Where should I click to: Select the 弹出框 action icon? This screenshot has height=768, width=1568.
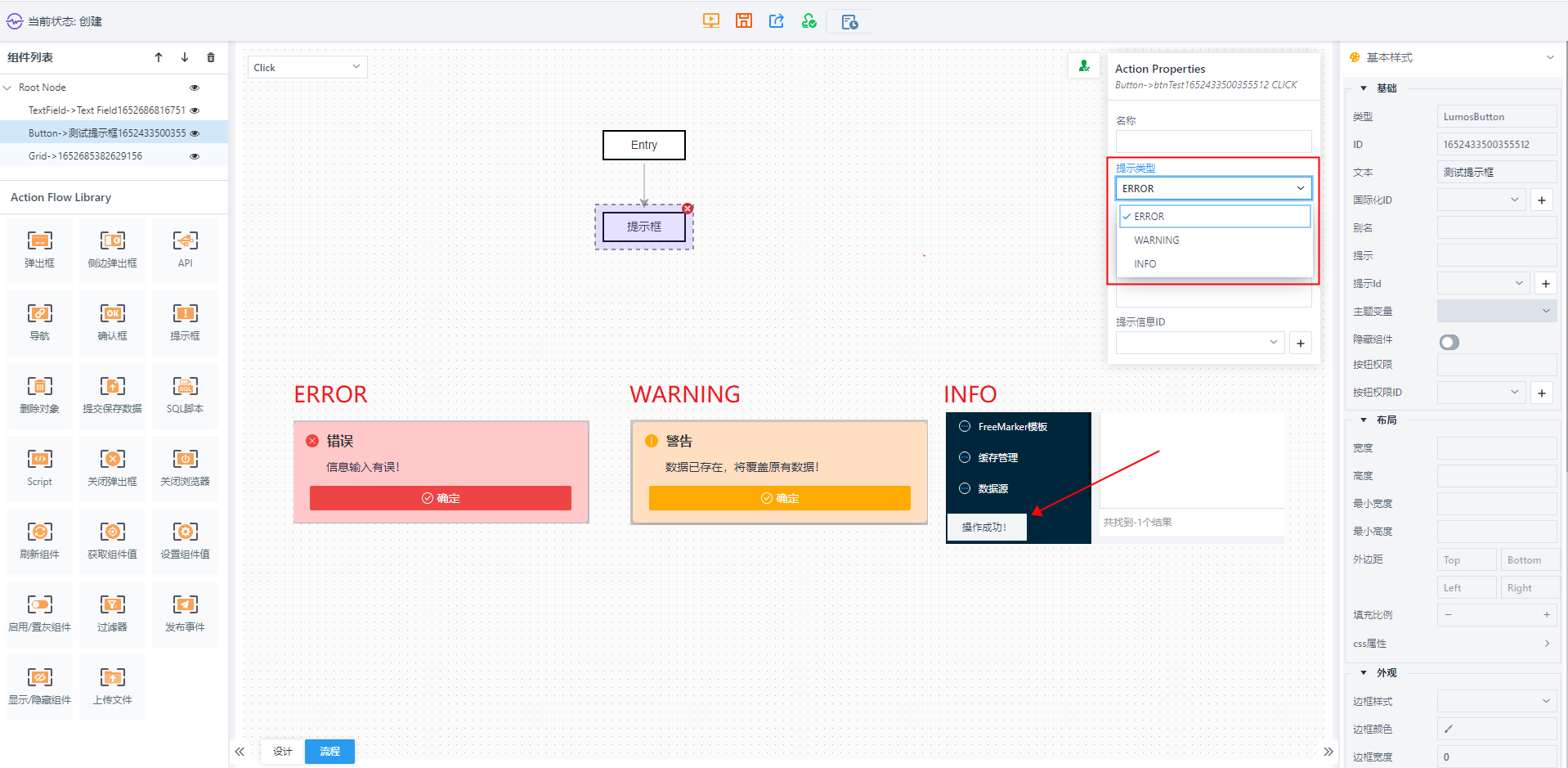pos(39,240)
